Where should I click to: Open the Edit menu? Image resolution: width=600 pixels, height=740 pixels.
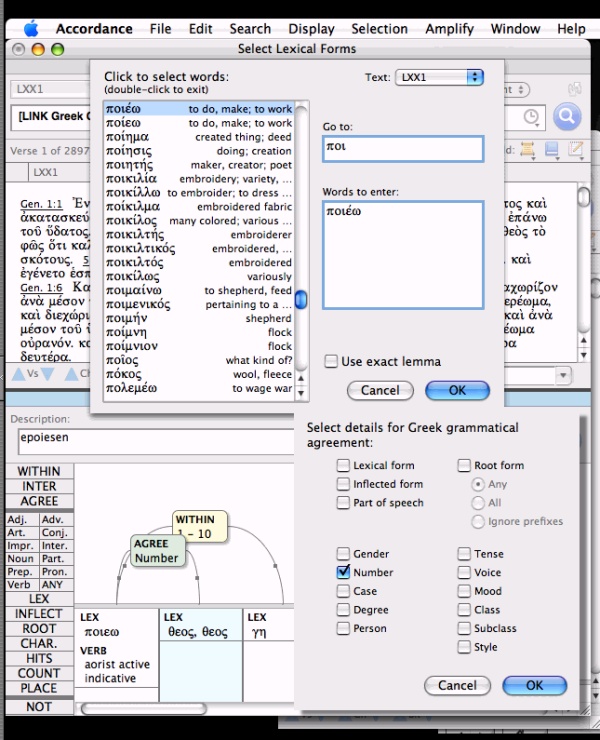click(200, 29)
